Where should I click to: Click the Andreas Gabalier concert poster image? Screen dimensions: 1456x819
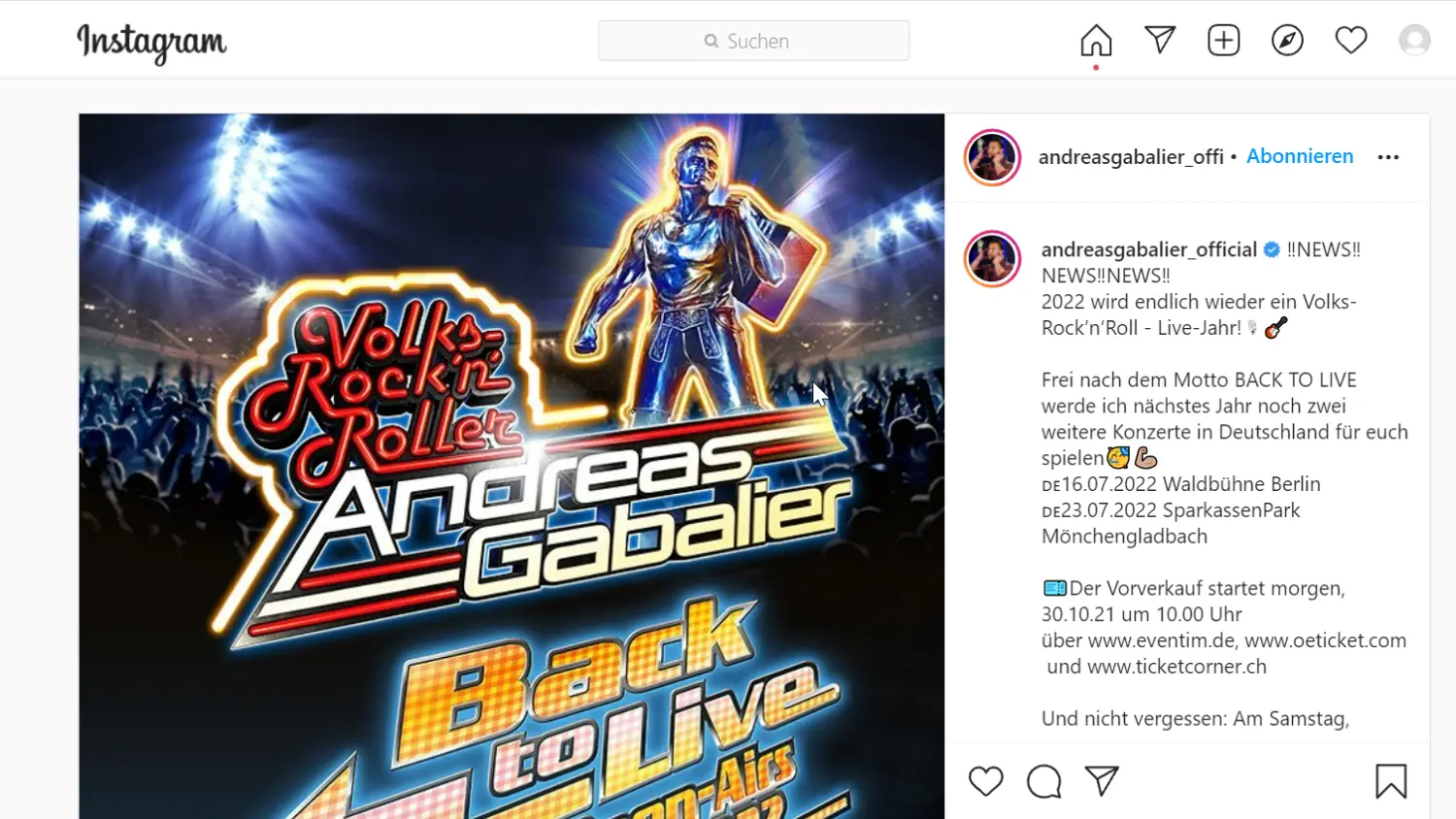[512, 466]
